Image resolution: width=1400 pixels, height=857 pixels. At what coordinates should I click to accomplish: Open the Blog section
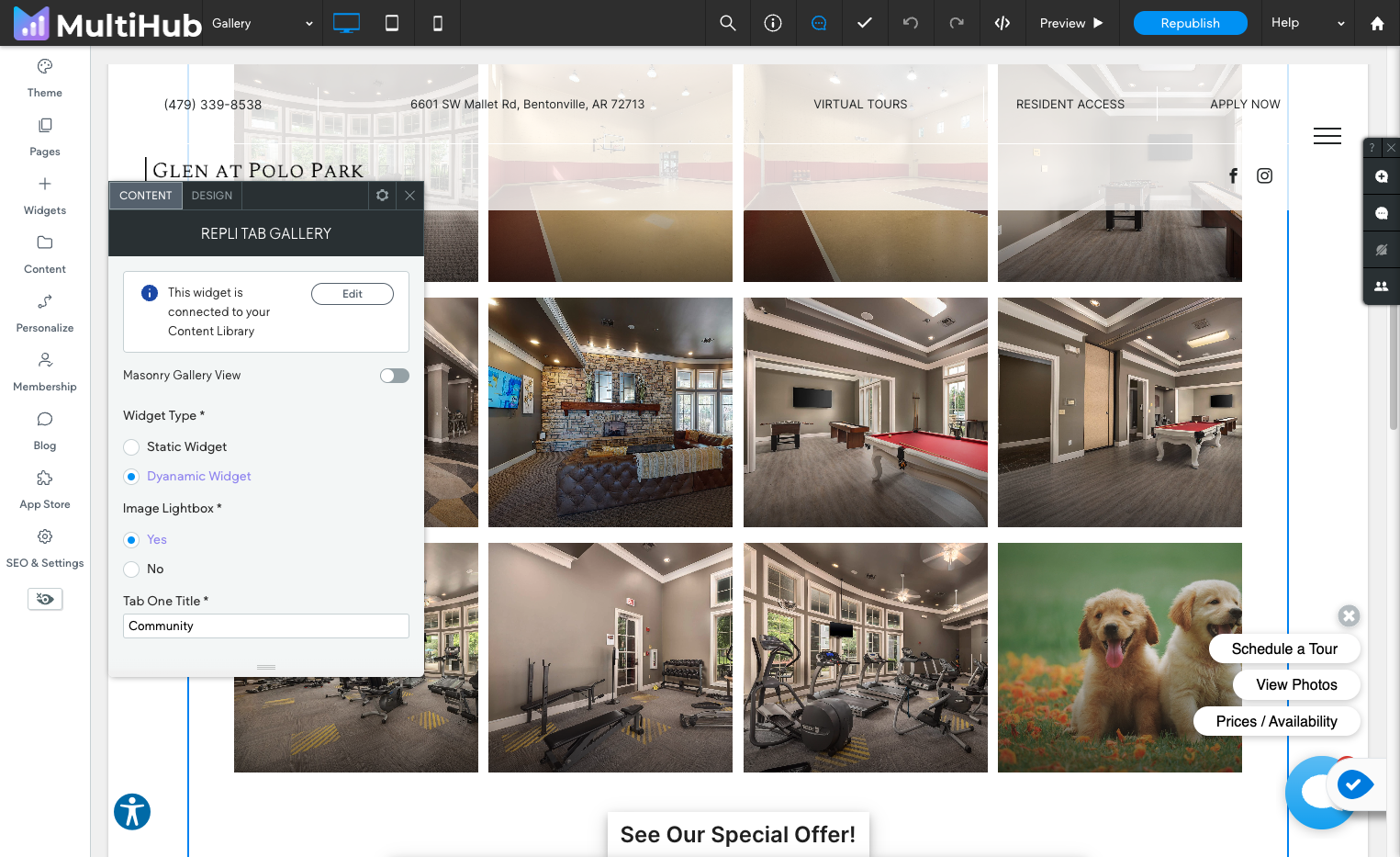tap(45, 431)
